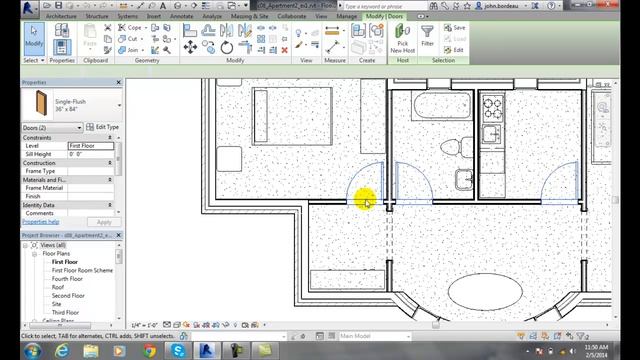
Task: Click the 1/4" = 1'-0" view scale
Action: pyautogui.click(x=144, y=325)
